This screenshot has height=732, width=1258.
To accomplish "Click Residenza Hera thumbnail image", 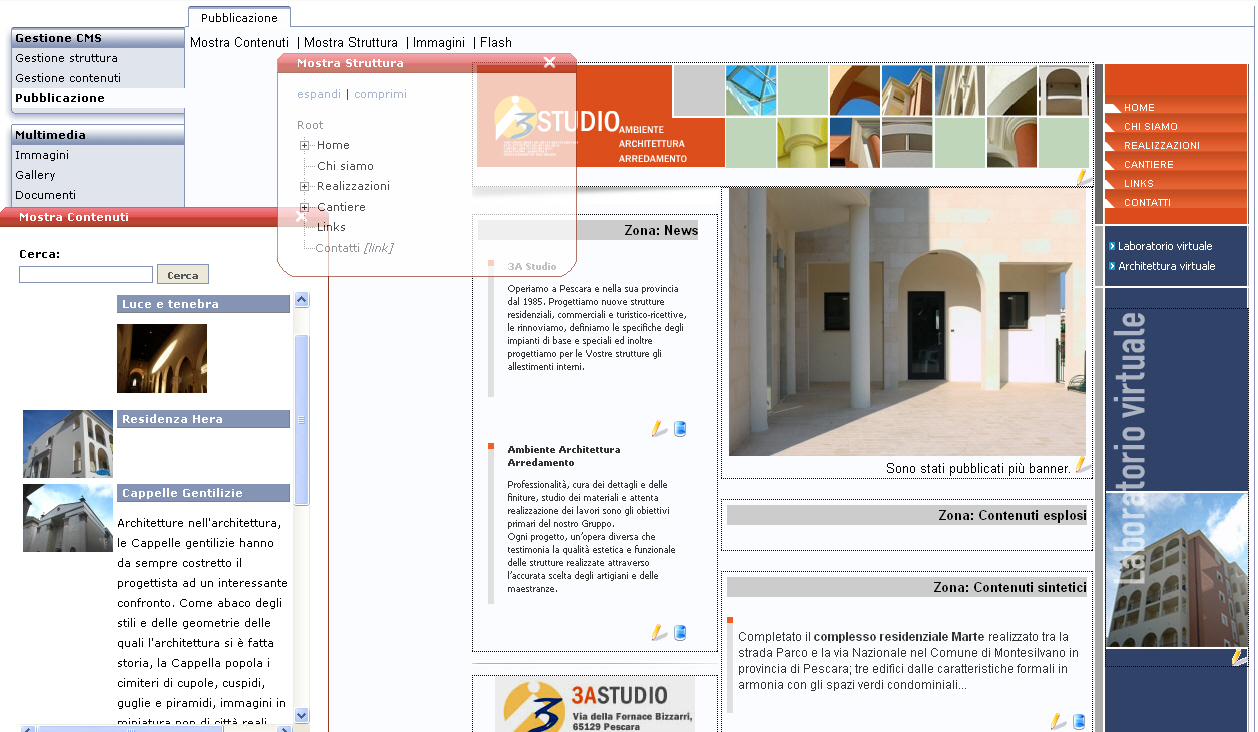I will tap(68, 444).
